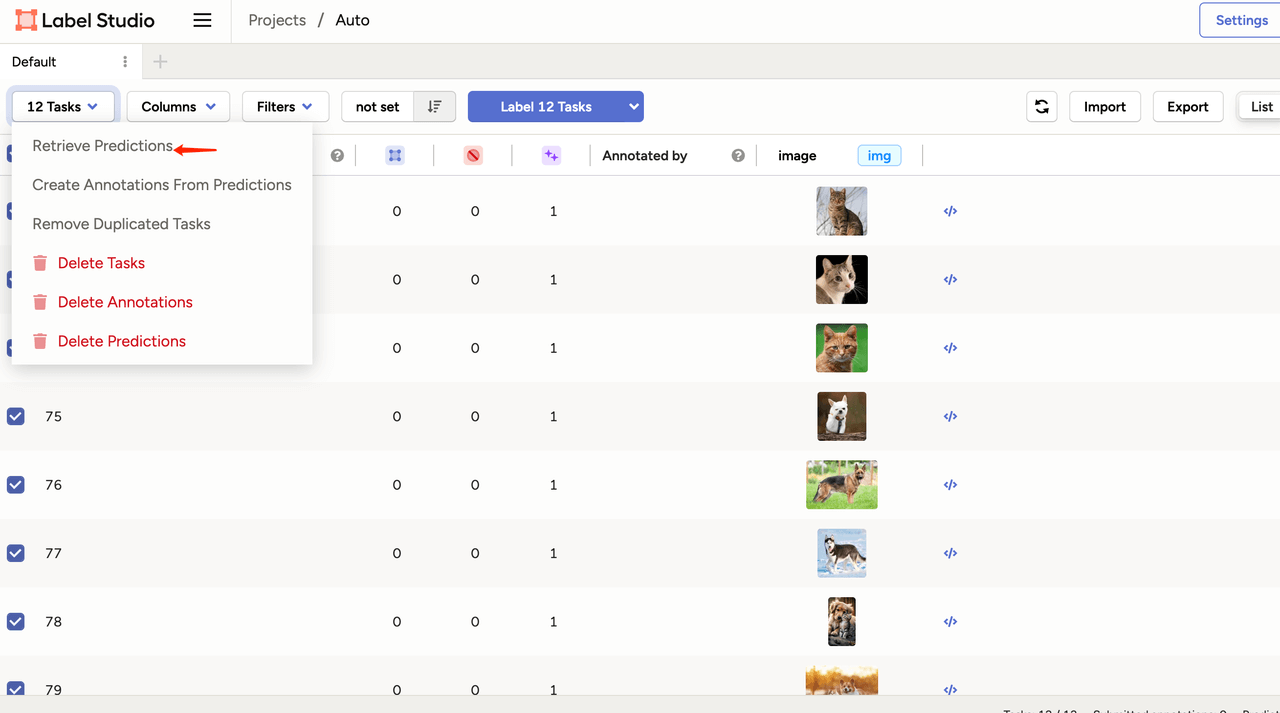Go to Projects breadcrumb link
The width and height of the screenshot is (1280, 713).
tap(277, 20)
